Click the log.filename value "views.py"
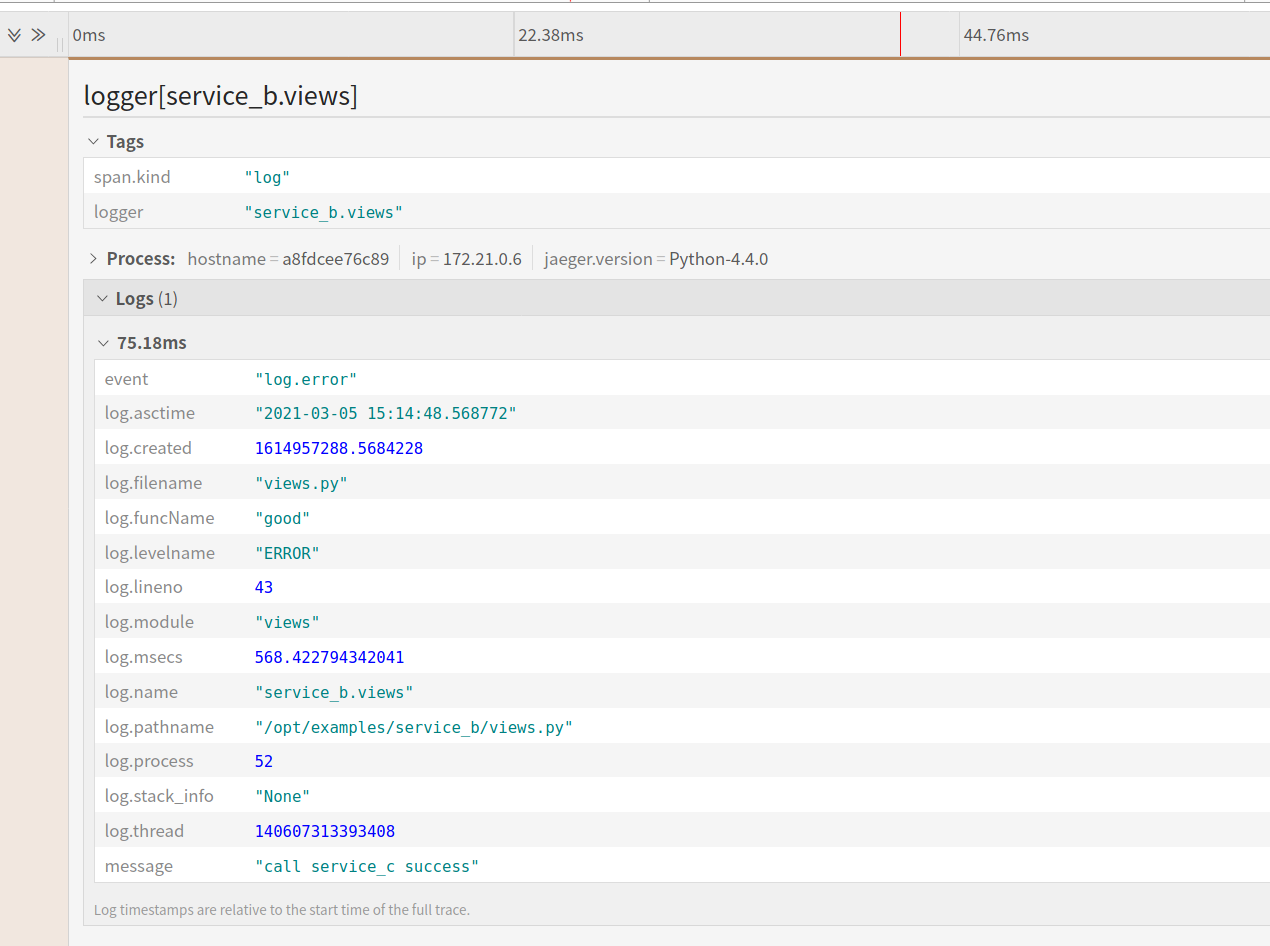 click(x=301, y=483)
